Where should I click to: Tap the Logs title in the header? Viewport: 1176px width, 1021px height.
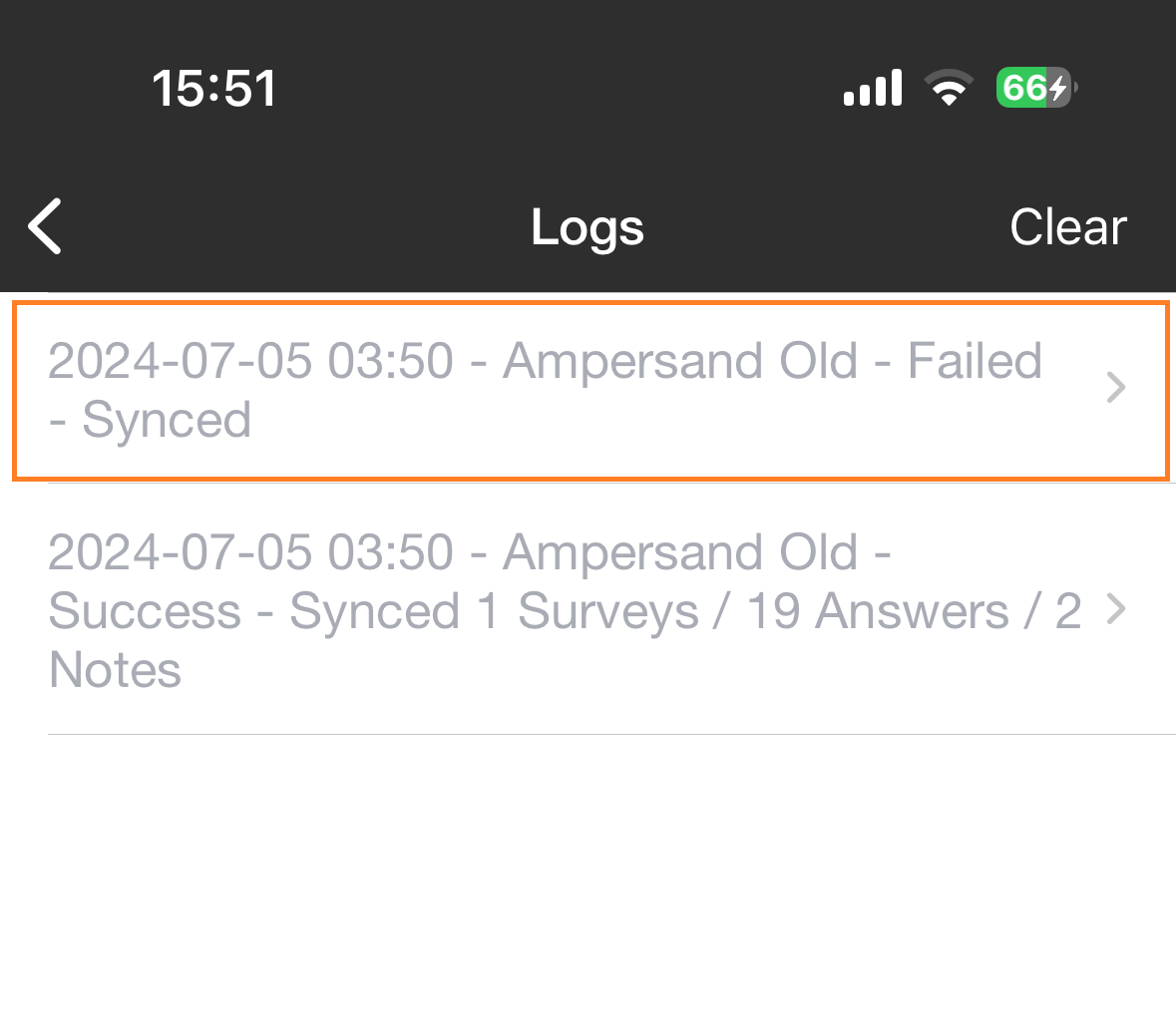(x=587, y=226)
